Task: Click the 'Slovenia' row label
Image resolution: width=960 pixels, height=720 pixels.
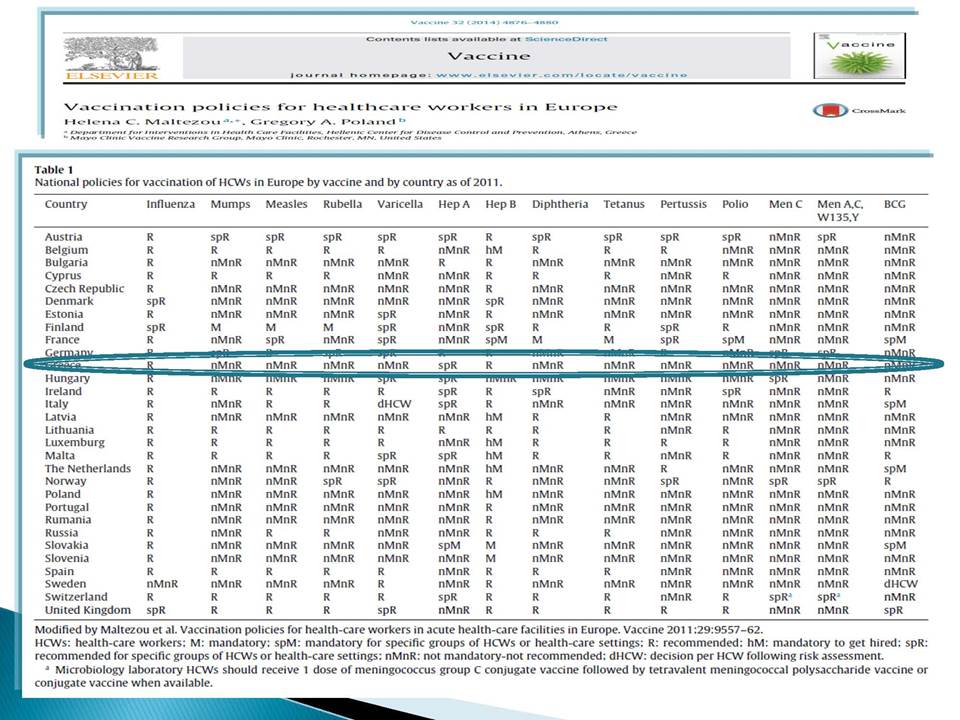Action: (x=67, y=558)
